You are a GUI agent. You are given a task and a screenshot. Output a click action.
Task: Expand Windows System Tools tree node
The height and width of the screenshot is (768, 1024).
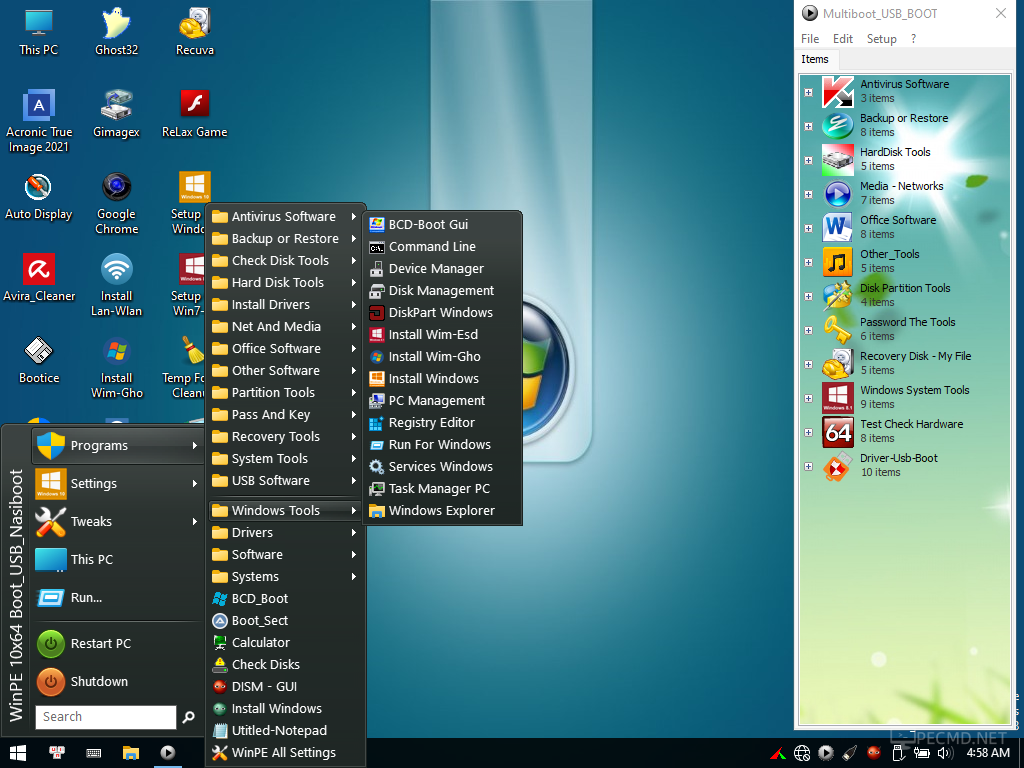click(808, 398)
